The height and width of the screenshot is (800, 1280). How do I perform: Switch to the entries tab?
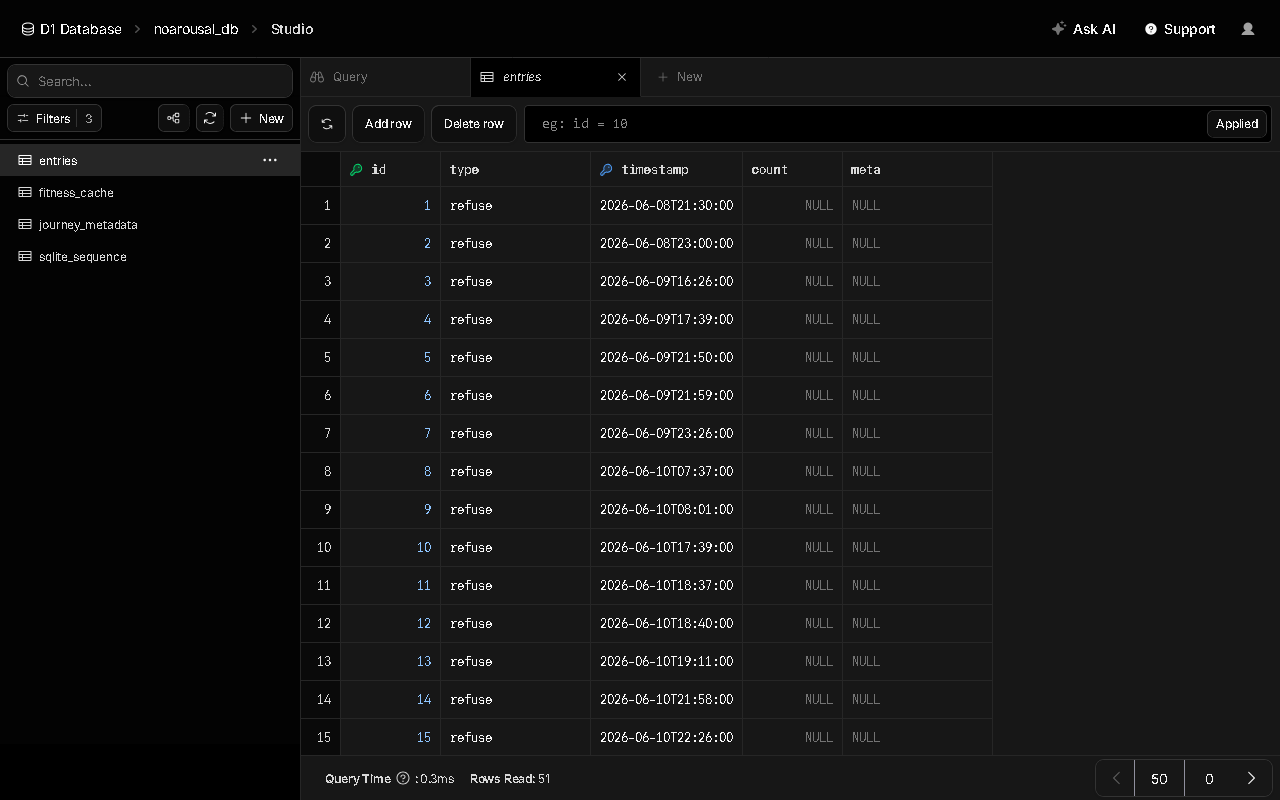(555, 77)
